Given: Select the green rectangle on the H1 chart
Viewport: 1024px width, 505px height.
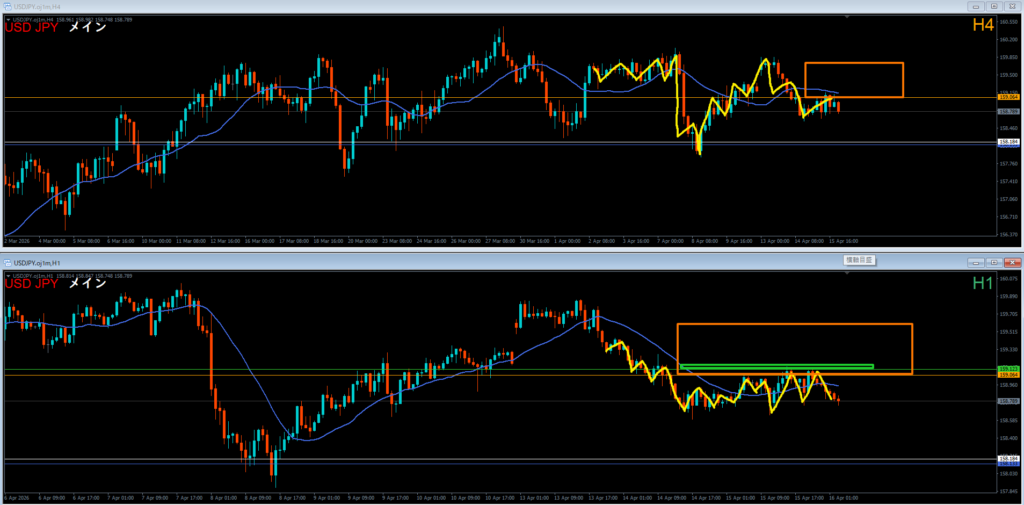Looking at the screenshot, I should [776, 366].
